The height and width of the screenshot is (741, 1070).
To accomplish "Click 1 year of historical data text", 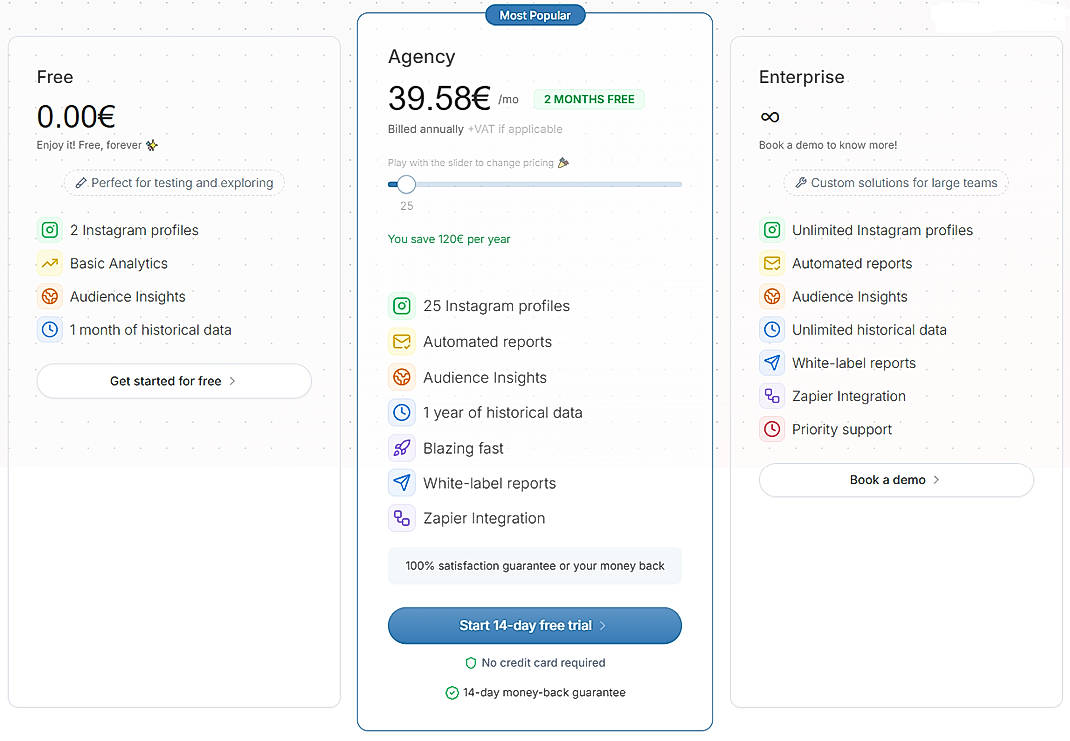I will (x=503, y=413).
